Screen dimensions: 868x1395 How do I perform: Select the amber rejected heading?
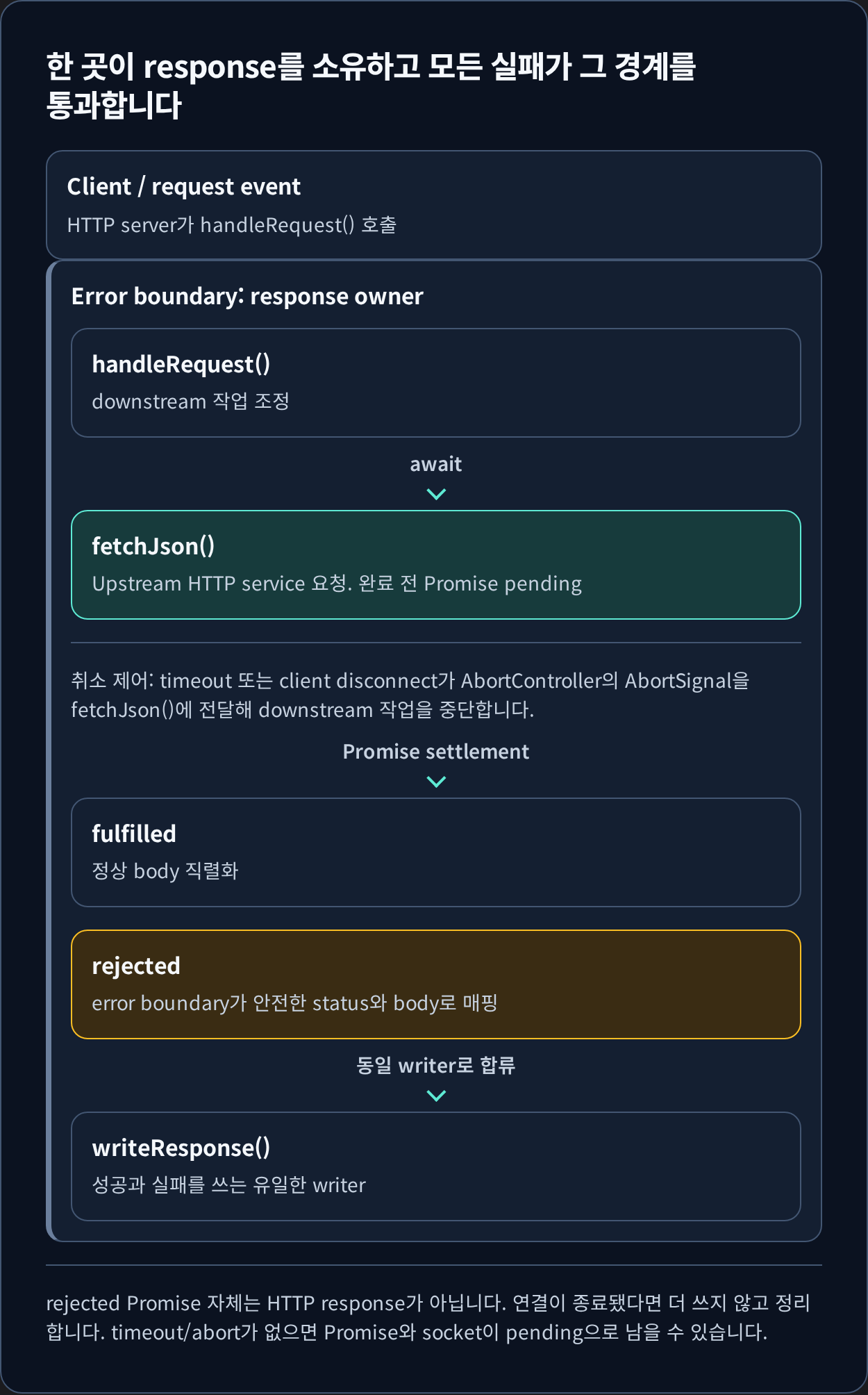[x=136, y=966]
